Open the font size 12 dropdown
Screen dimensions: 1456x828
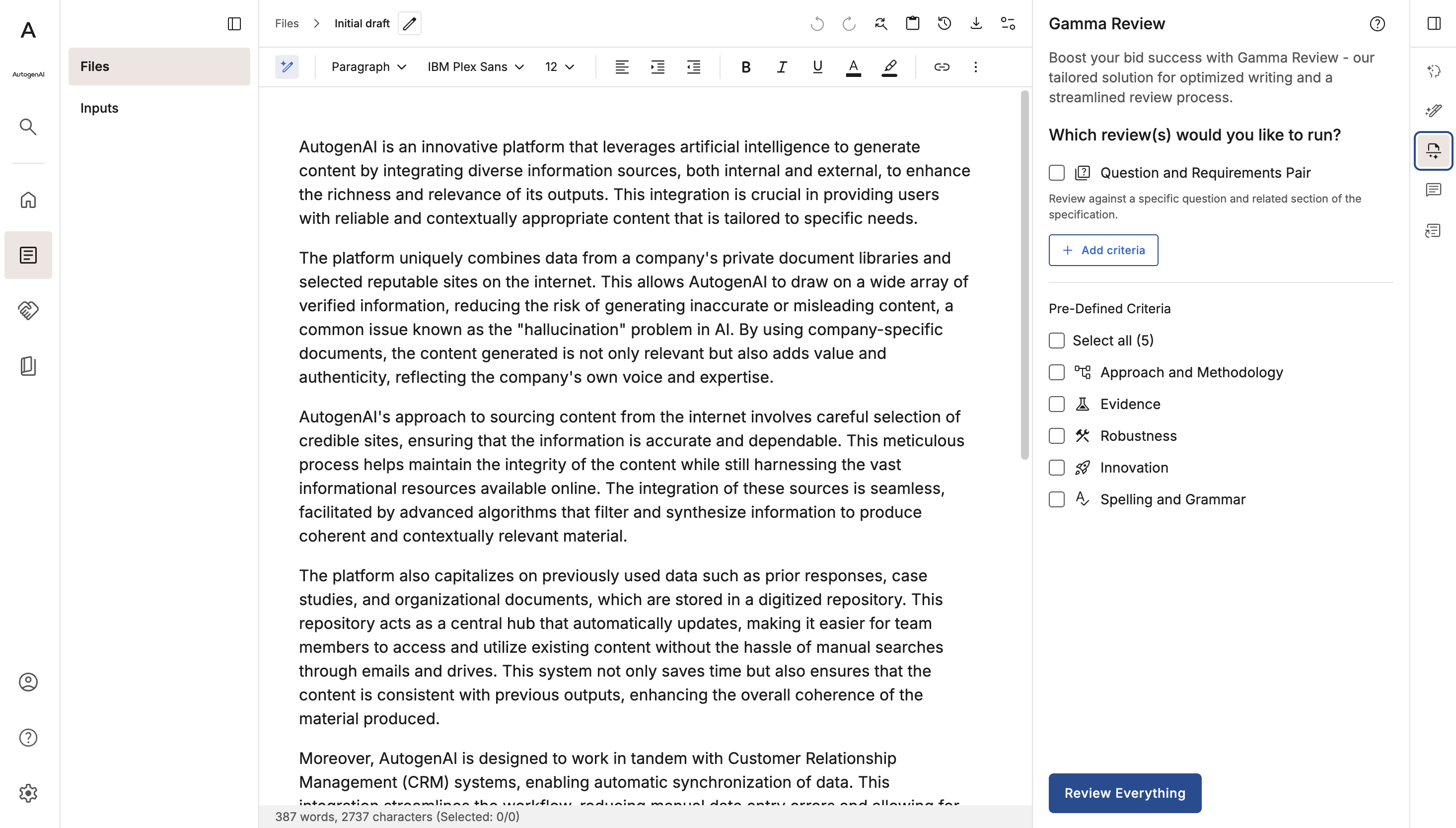tap(560, 67)
